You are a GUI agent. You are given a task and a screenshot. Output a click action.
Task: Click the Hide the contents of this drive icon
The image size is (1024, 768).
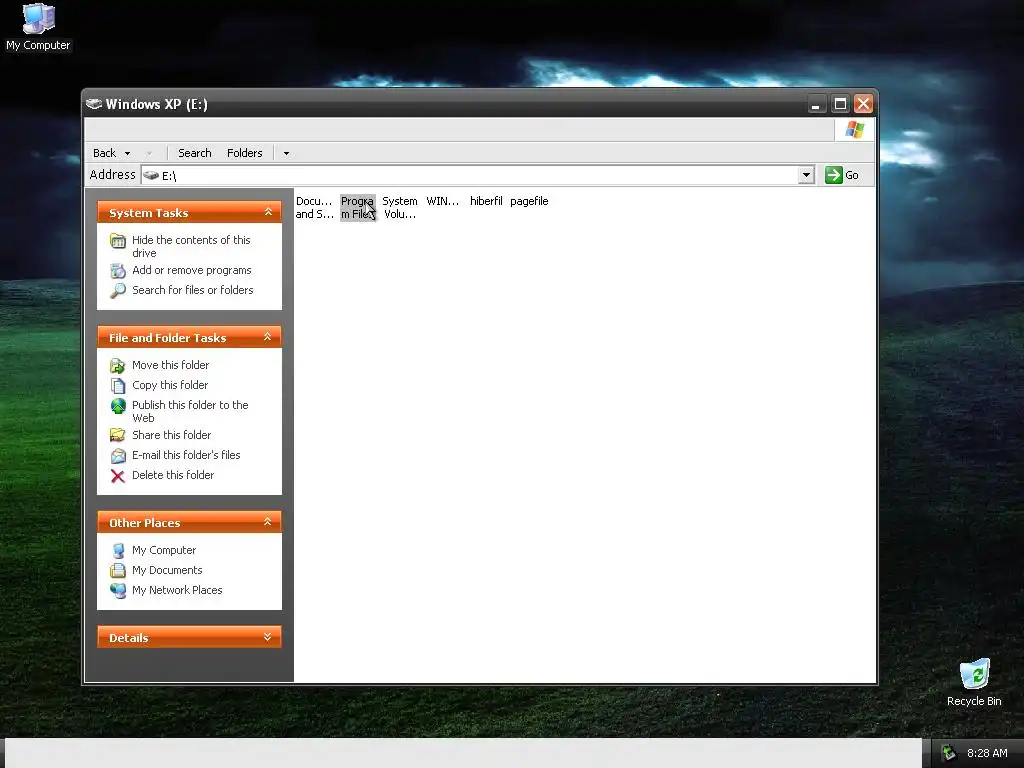(118, 241)
